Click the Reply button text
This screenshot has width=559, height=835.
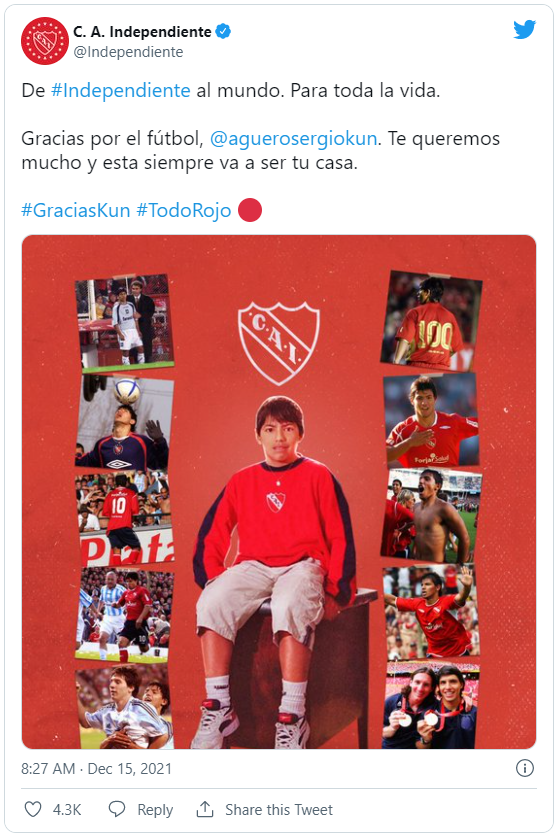(155, 810)
